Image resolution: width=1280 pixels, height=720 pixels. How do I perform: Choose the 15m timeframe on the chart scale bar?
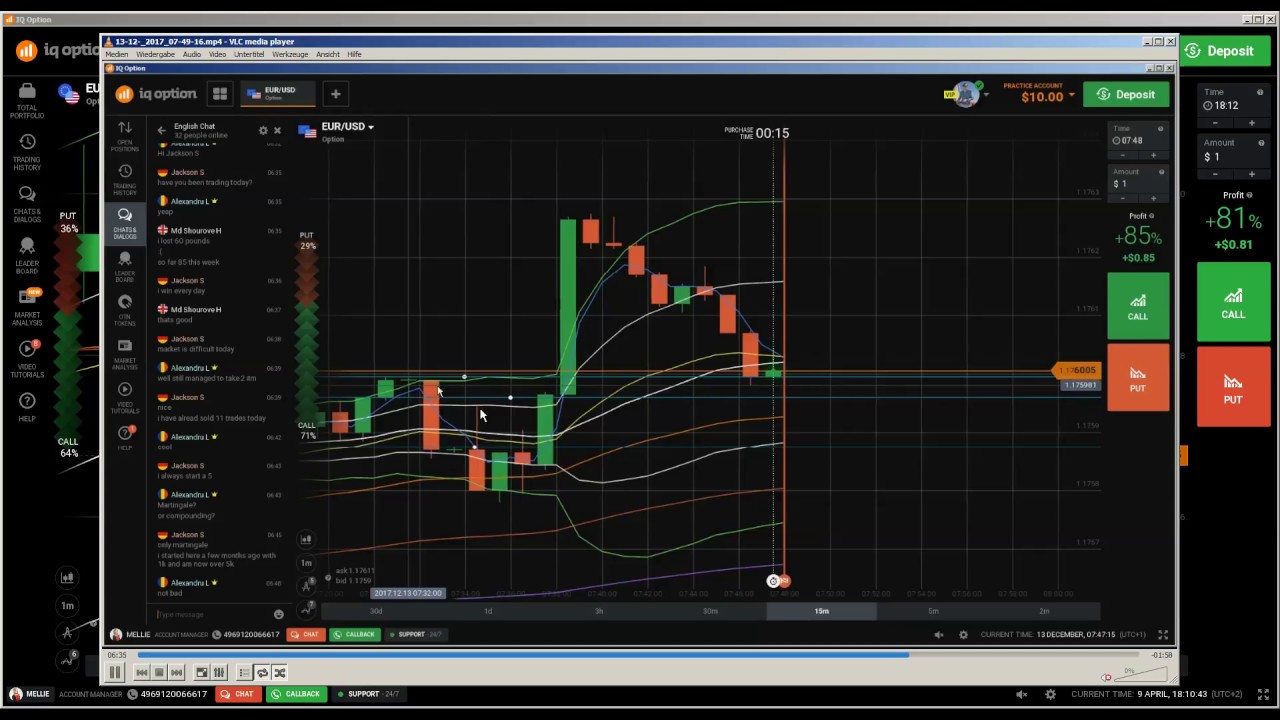(821, 611)
